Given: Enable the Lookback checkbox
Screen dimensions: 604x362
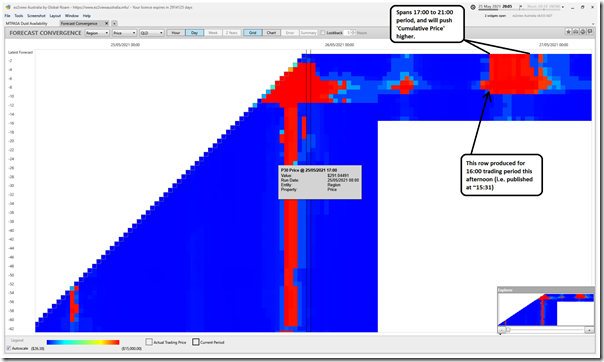Looking at the screenshot, I should 323,33.
